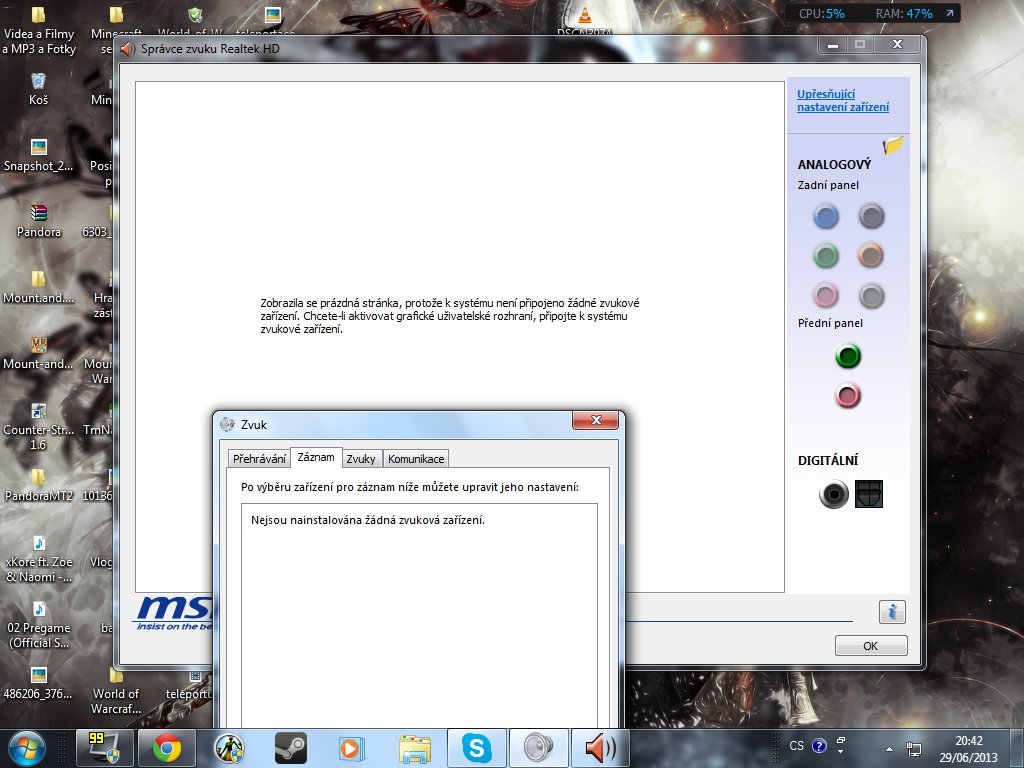Minimize the Realtek HD manager window
Image resolution: width=1024 pixels, height=768 pixels.
point(833,45)
